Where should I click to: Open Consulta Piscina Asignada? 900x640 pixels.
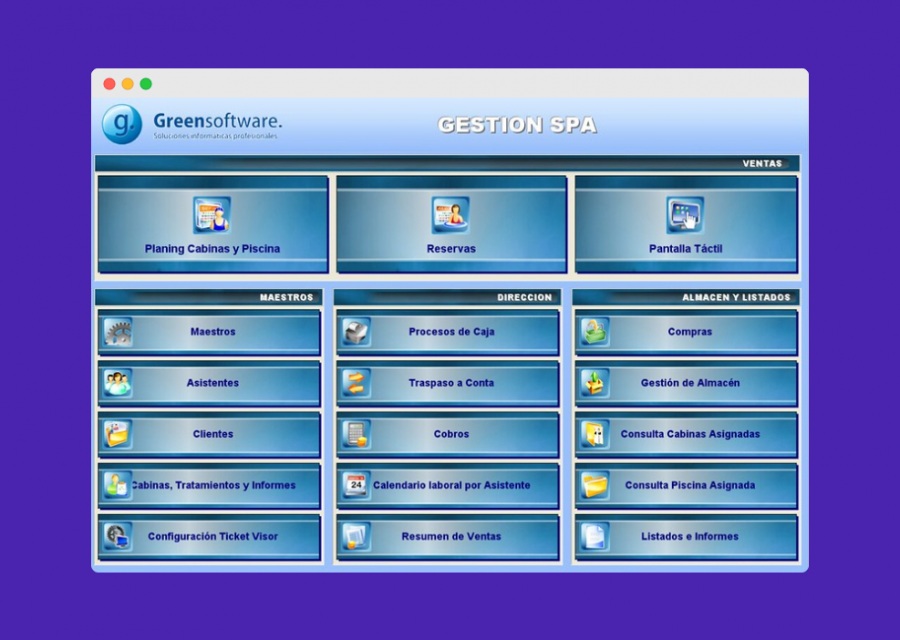pyautogui.click(x=686, y=486)
